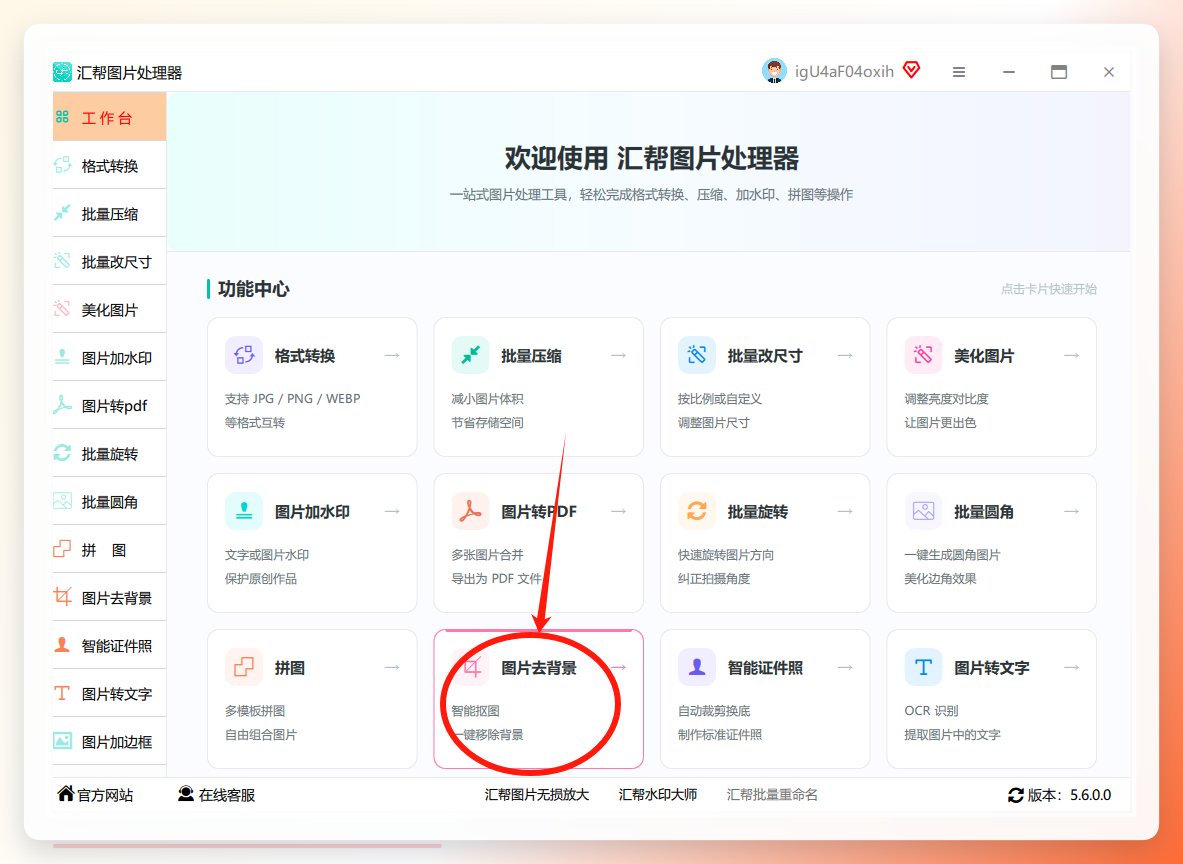Click the 图片加边框 sidebar icon
The image size is (1183, 864).
point(62,742)
